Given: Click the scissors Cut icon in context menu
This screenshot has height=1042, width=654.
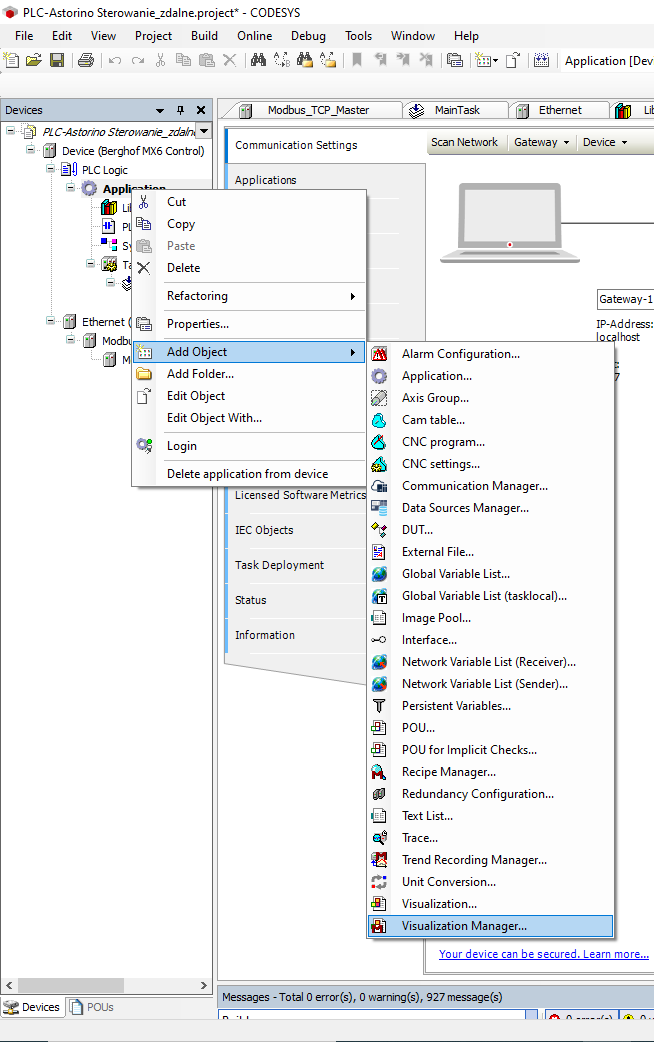Looking at the screenshot, I should click(x=144, y=202).
